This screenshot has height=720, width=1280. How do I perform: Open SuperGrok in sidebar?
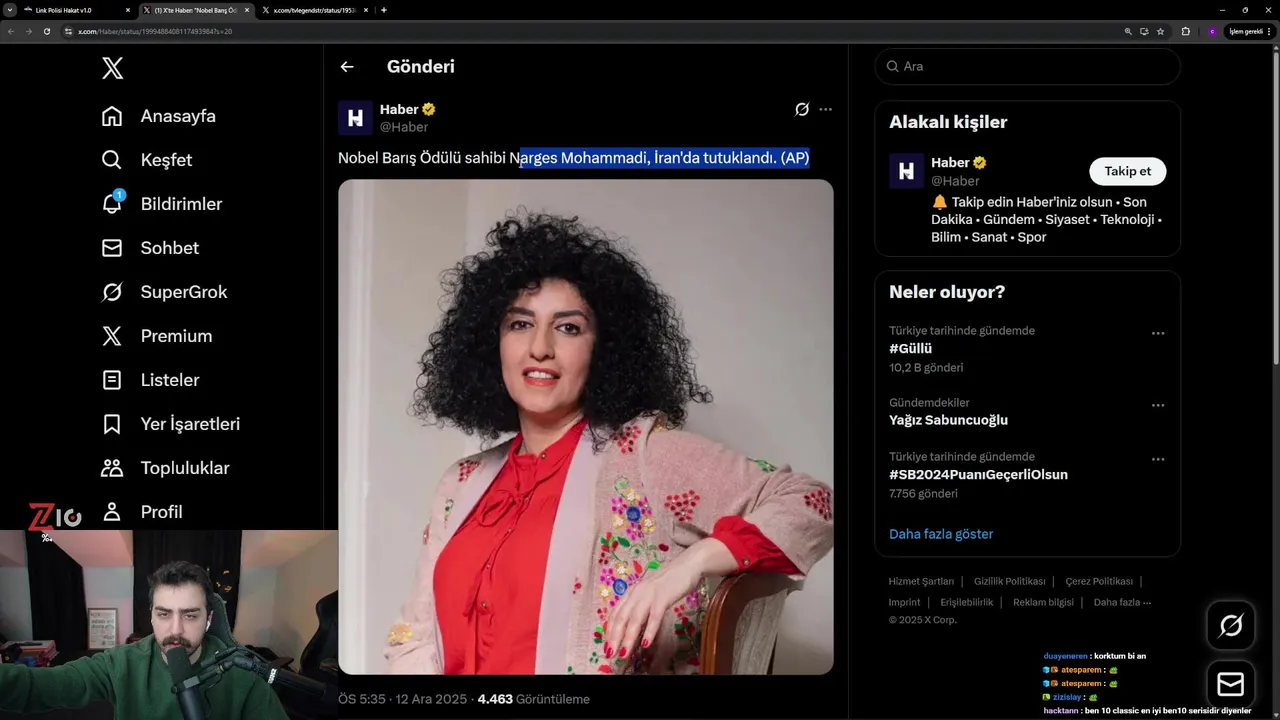pos(164,292)
